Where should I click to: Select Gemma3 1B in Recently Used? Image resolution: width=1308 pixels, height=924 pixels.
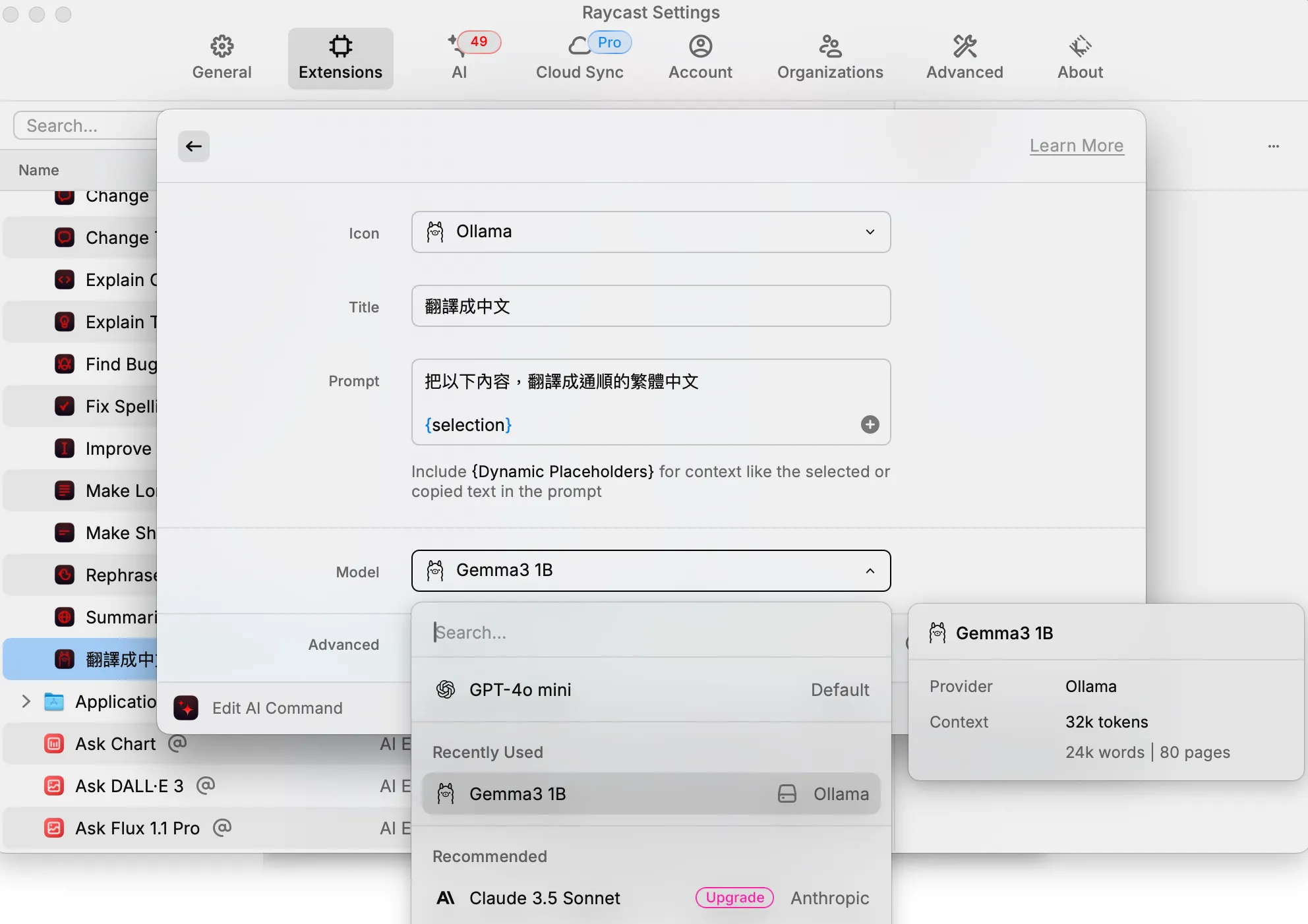click(651, 794)
